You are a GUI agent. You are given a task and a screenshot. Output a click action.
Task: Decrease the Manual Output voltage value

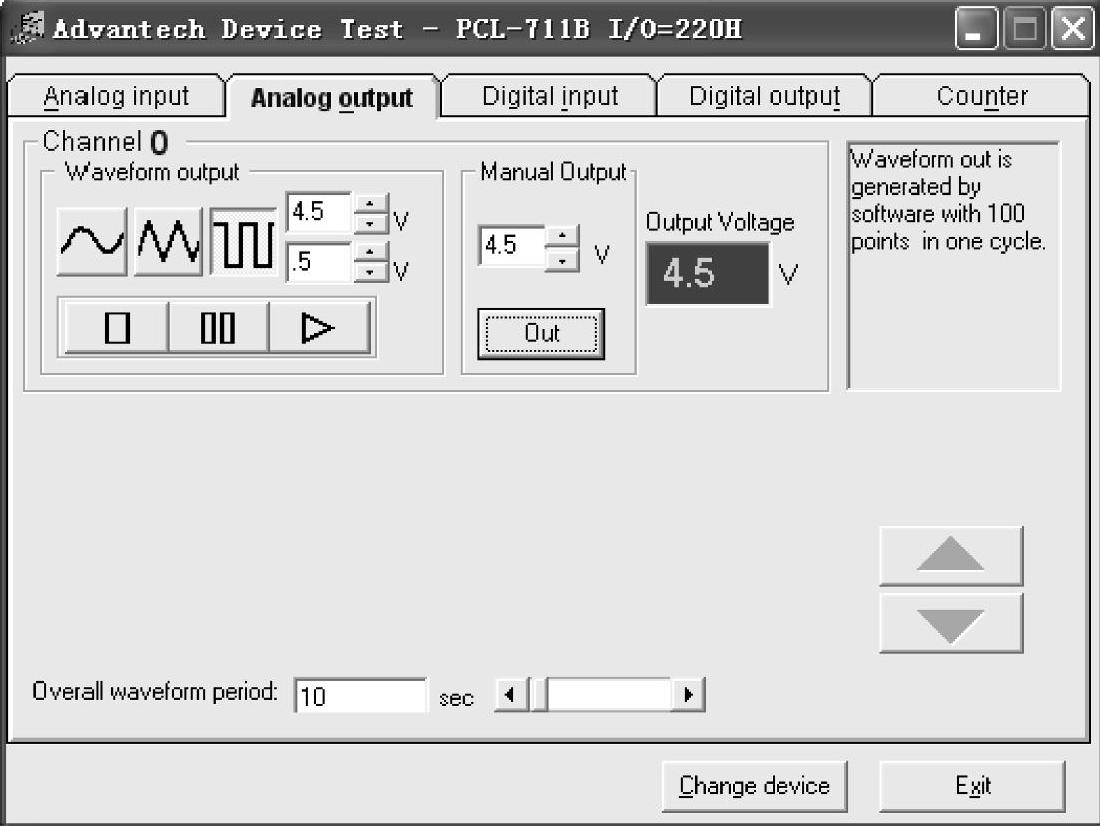562,259
